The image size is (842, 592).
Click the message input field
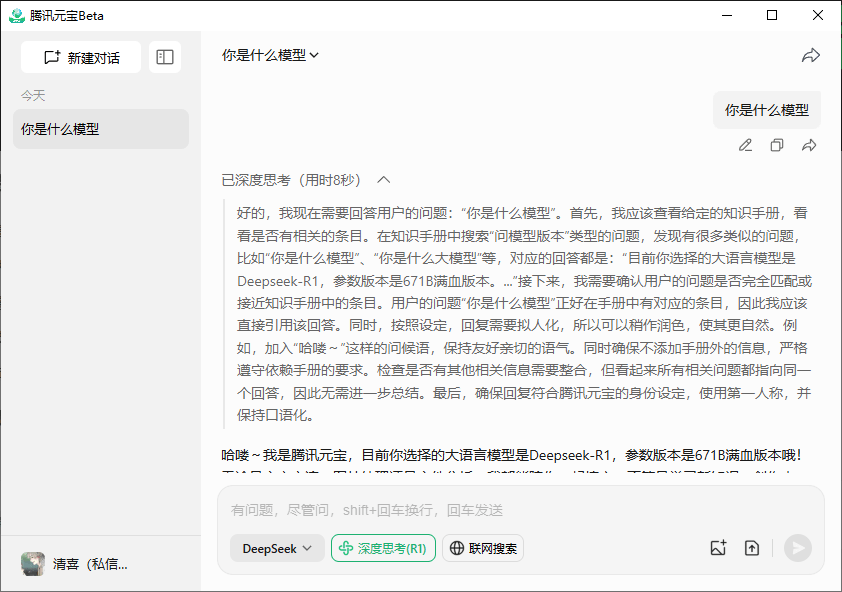(x=450, y=512)
